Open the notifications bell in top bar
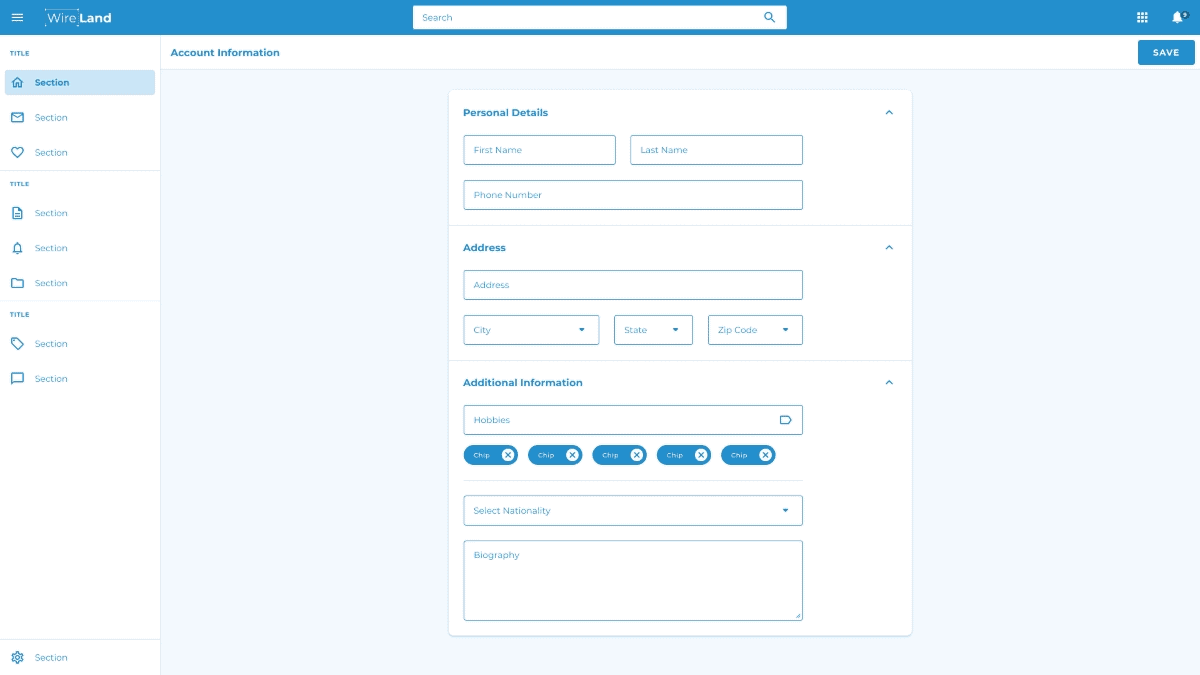 coord(1178,17)
